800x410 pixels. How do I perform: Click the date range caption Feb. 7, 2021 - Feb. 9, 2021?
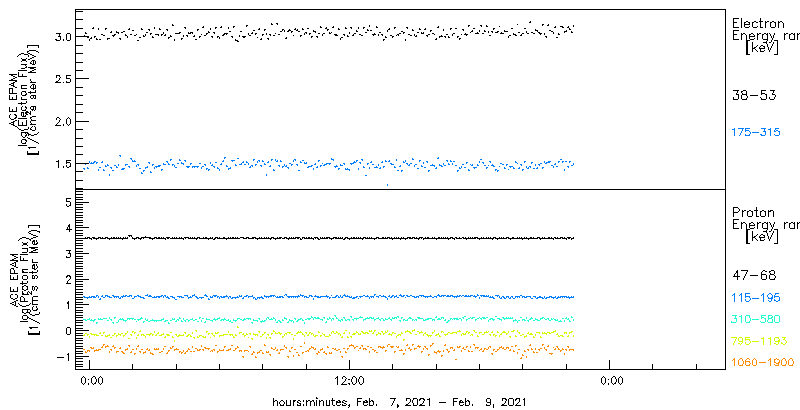coord(440,401)
